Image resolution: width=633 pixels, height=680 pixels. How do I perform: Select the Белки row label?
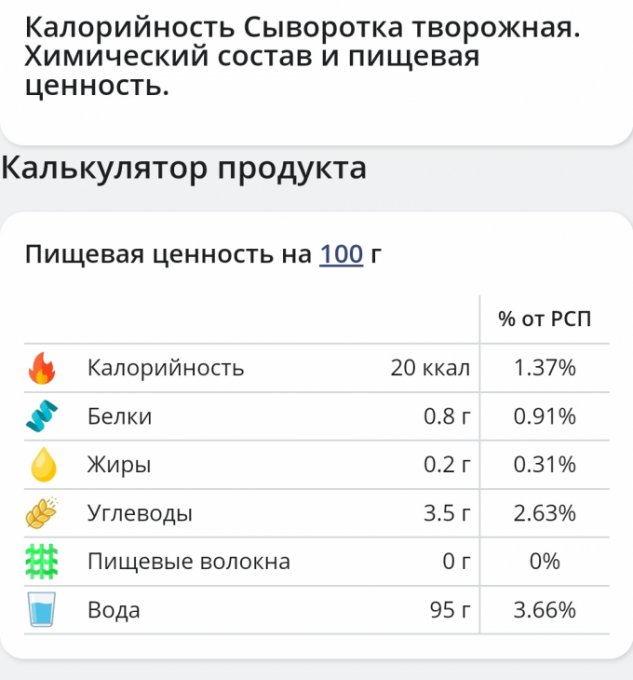[120, 416]
